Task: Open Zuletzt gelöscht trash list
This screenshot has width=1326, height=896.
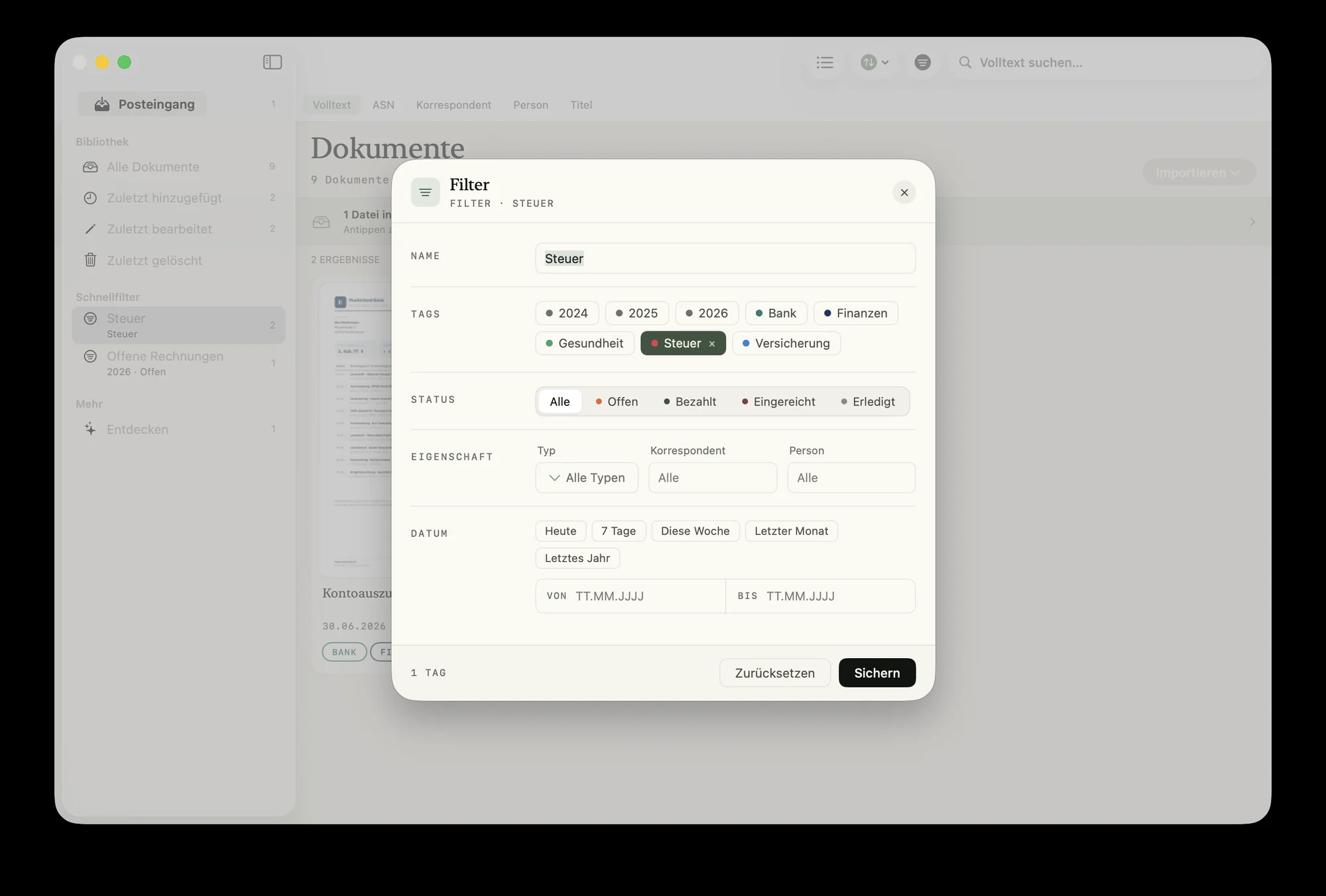Action: (x=178, y=260)
